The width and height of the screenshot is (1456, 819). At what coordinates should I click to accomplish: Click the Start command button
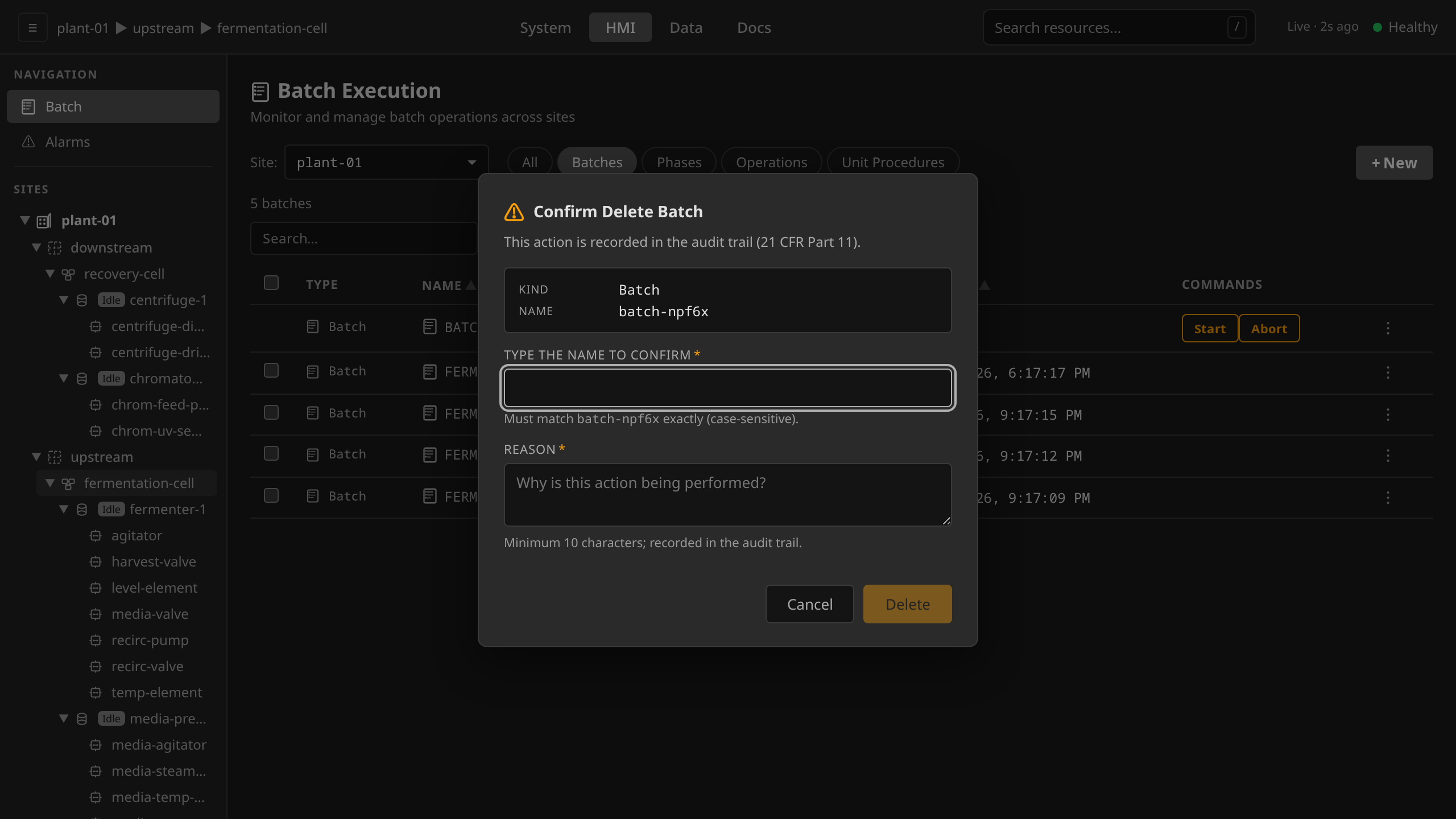tap(1210, 328)
